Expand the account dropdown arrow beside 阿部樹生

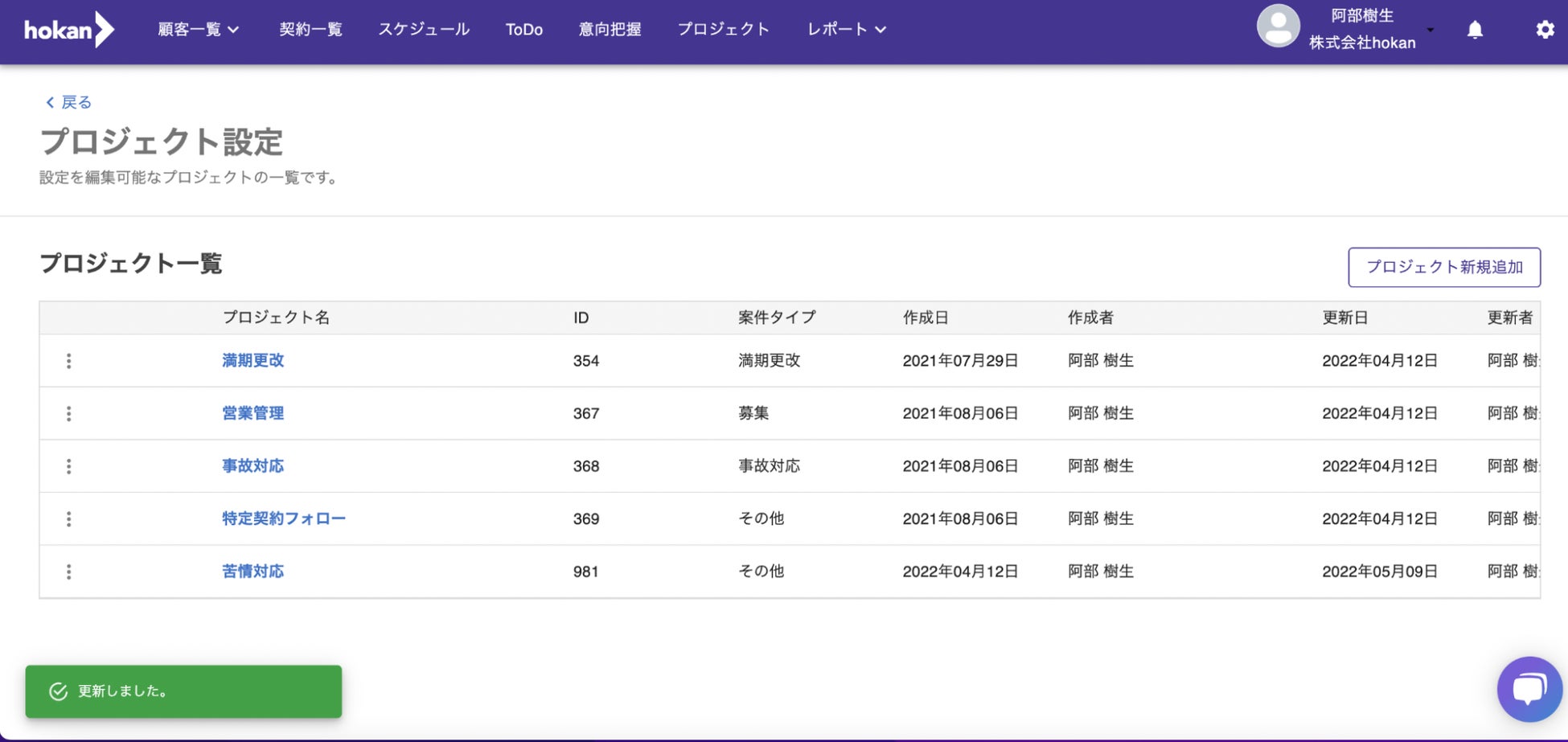(x=1430, y=31)
